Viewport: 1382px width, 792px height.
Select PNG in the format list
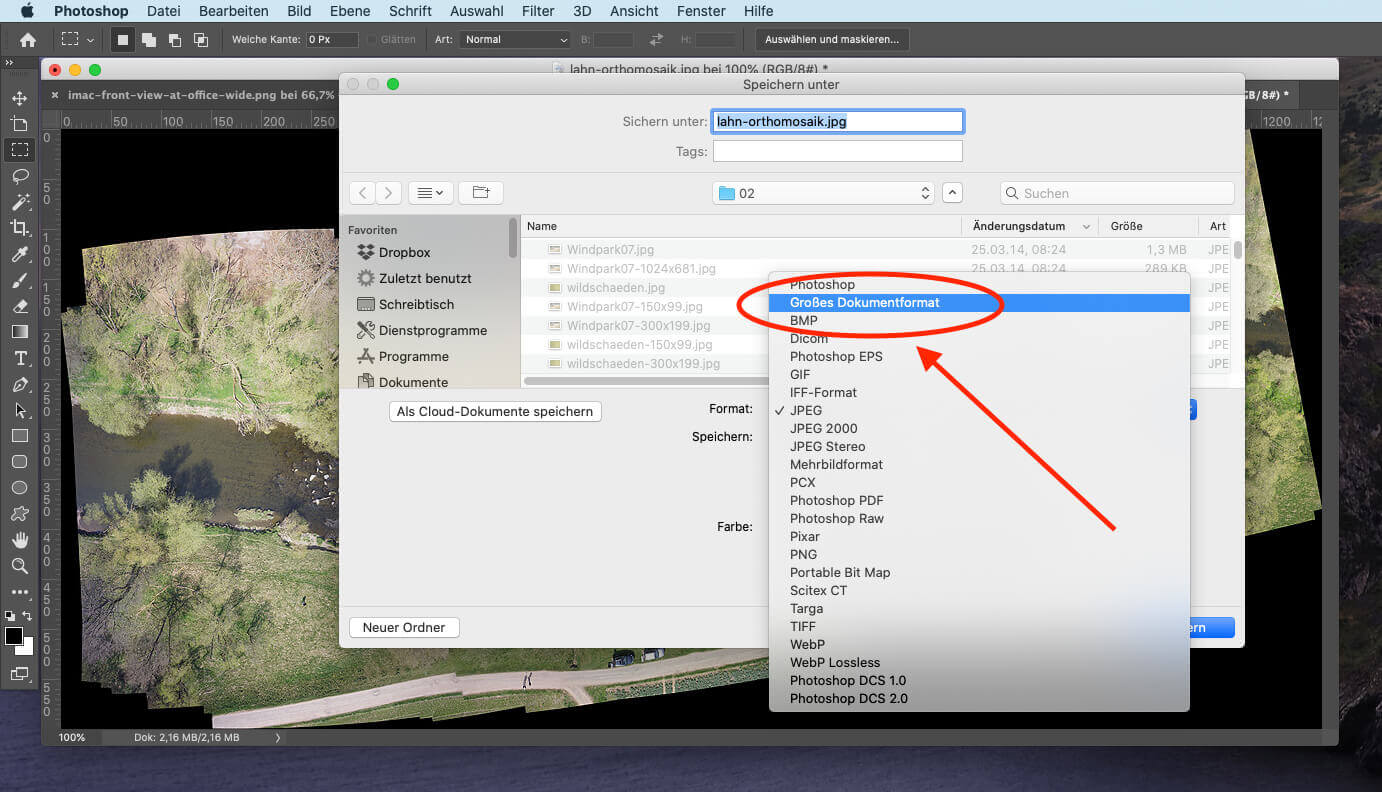[803, 555]
